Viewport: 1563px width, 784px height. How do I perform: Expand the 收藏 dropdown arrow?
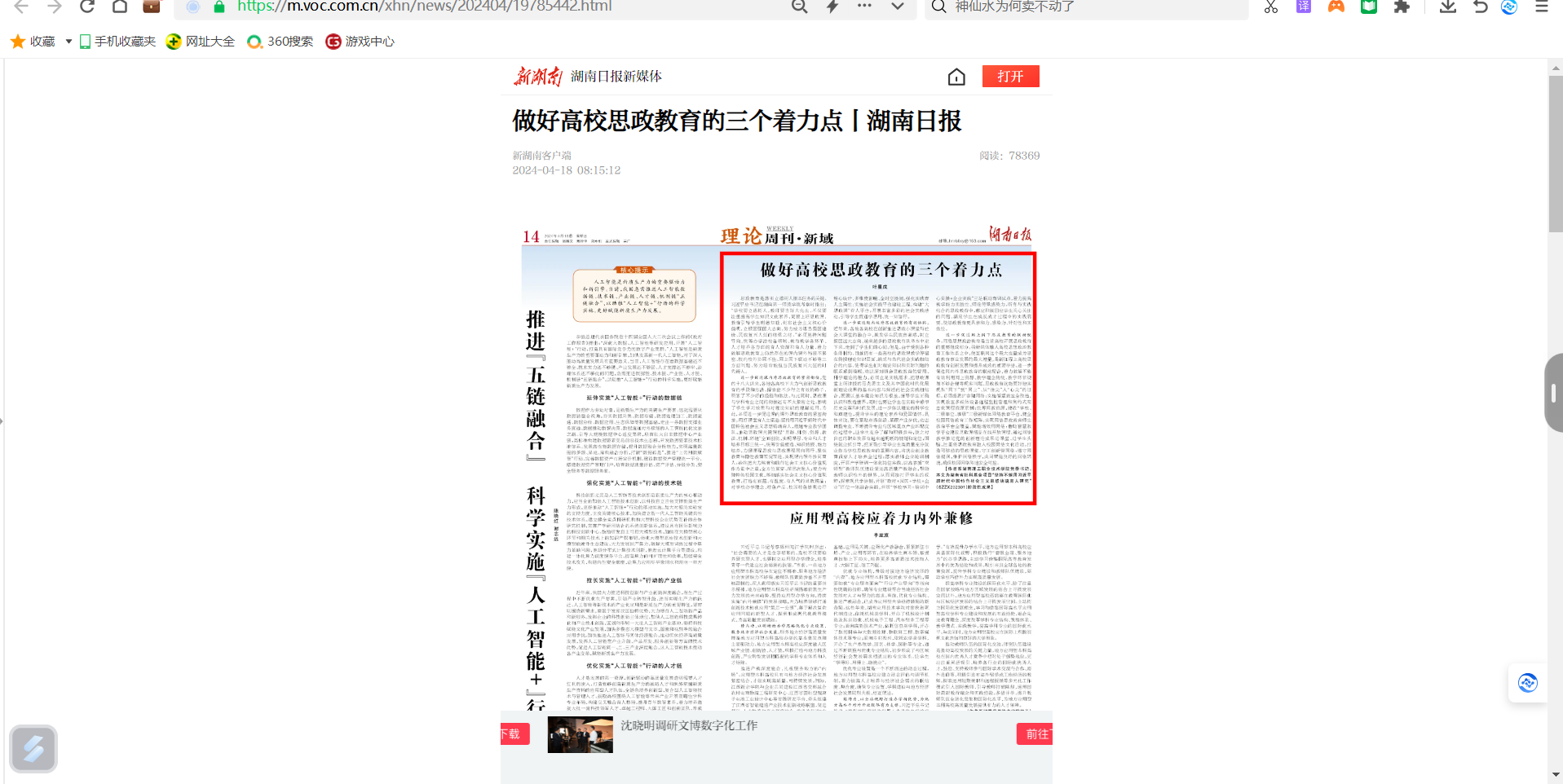click(68, 42)
